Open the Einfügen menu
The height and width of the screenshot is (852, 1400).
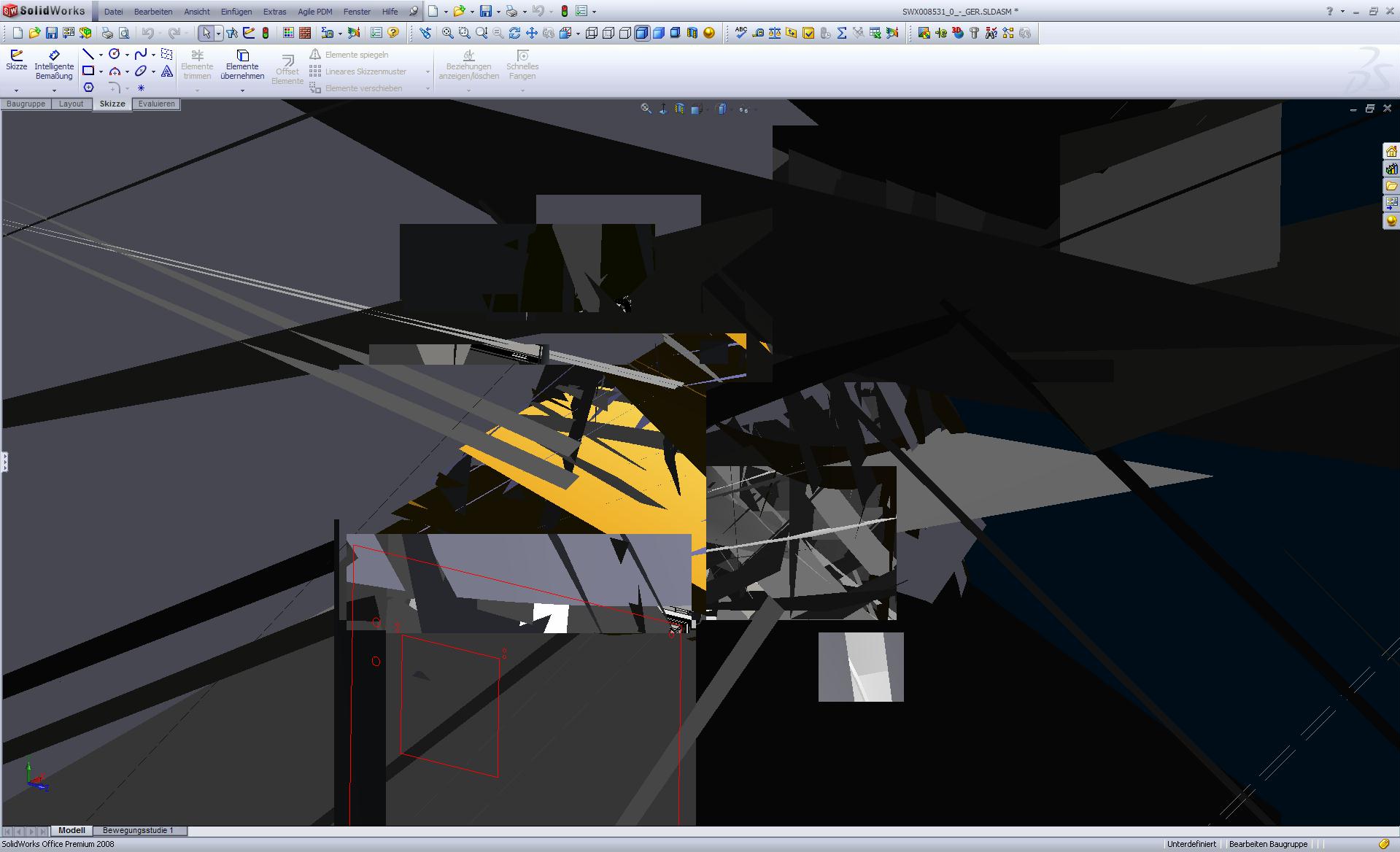[x=236, y=12]
